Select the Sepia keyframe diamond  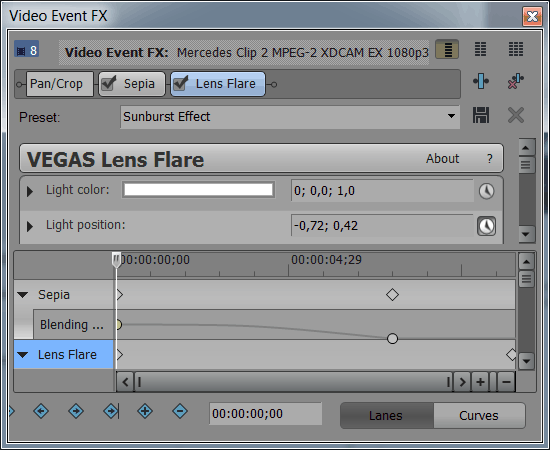[x=392, y=295]
